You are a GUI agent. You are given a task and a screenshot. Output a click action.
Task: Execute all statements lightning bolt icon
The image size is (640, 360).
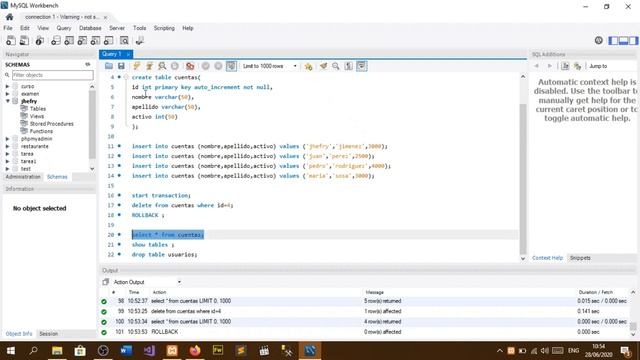(x=137, y=66)
